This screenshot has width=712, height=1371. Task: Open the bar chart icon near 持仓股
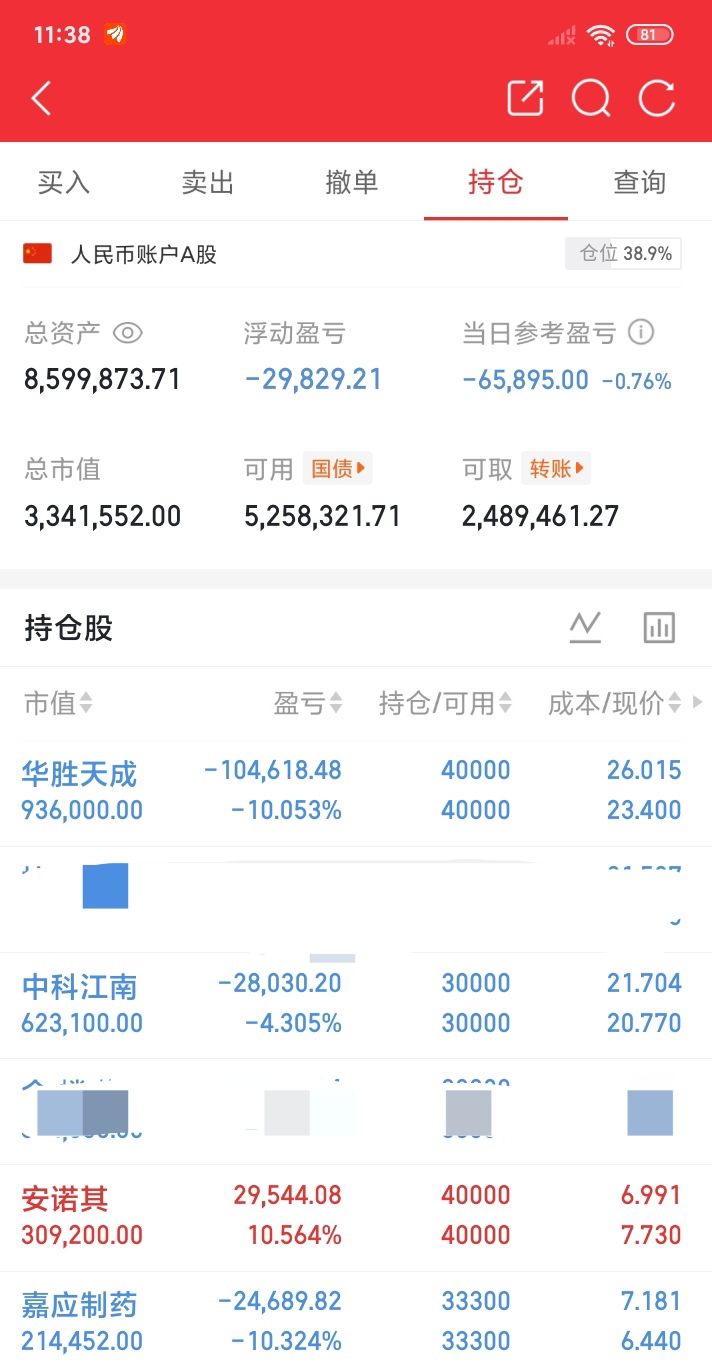659,627
